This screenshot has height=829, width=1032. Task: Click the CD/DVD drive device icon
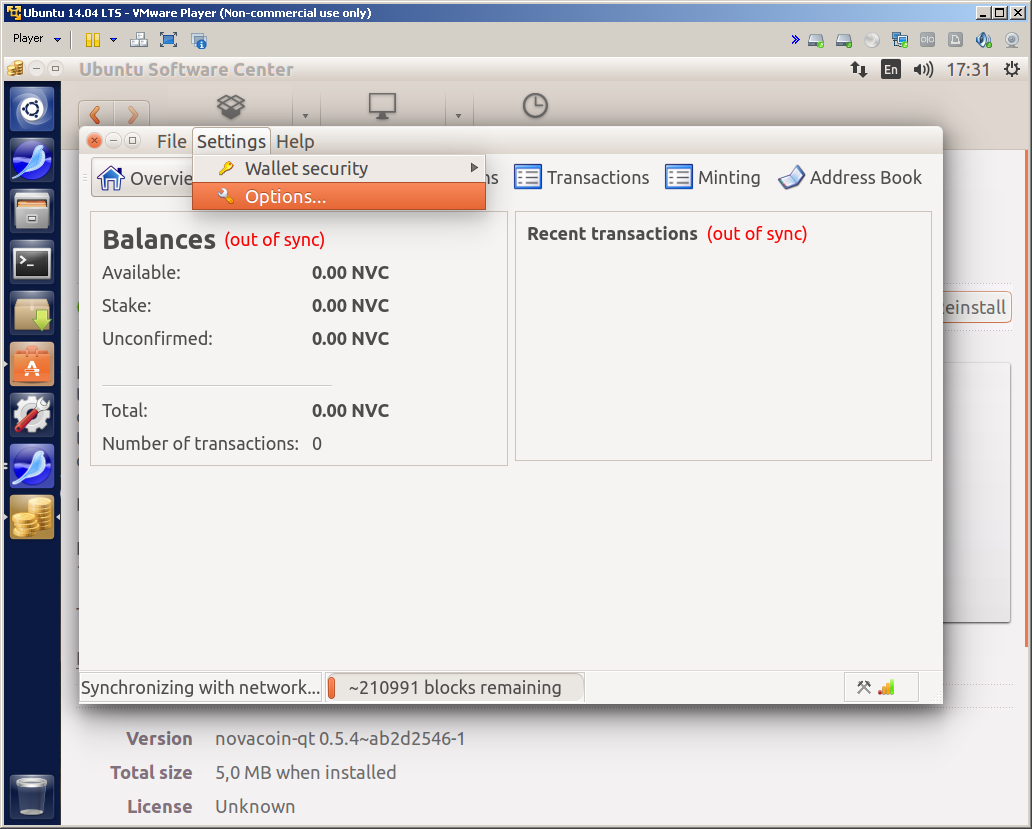point(872,40)
